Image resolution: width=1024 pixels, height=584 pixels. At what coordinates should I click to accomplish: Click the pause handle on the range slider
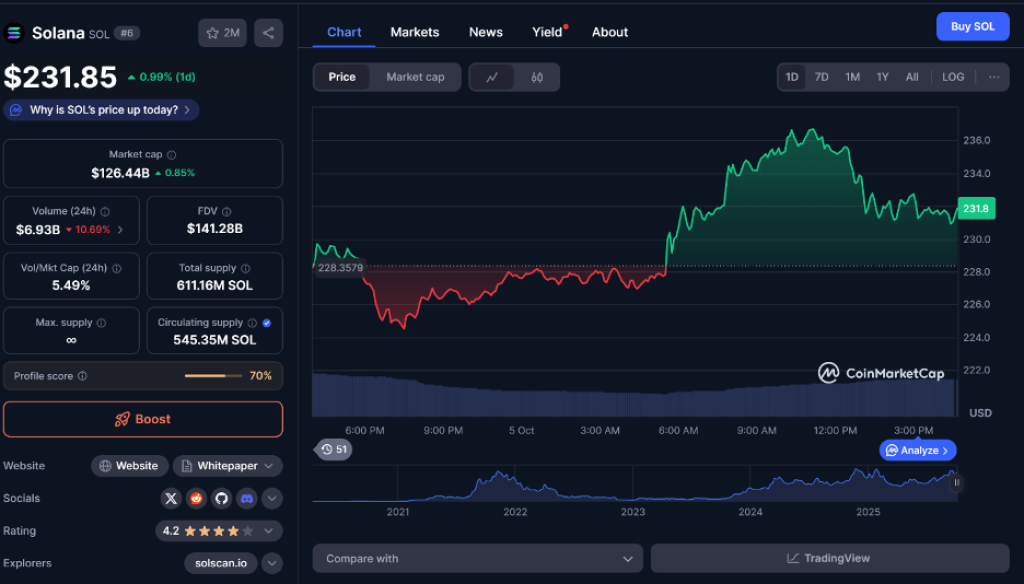(x=956, y=483)
